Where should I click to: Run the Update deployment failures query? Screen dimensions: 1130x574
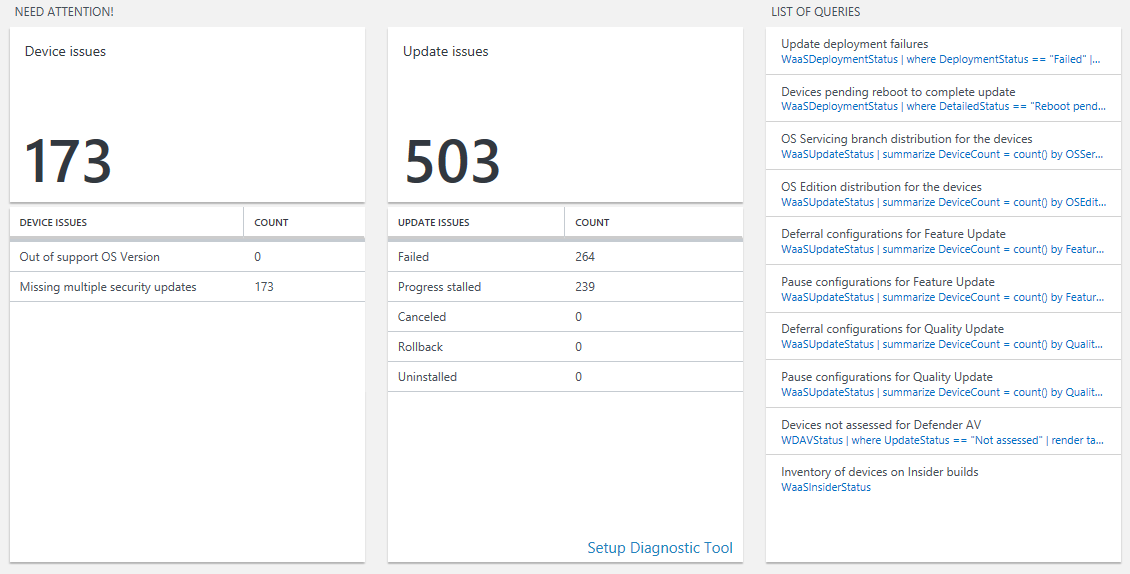point(942,51)
